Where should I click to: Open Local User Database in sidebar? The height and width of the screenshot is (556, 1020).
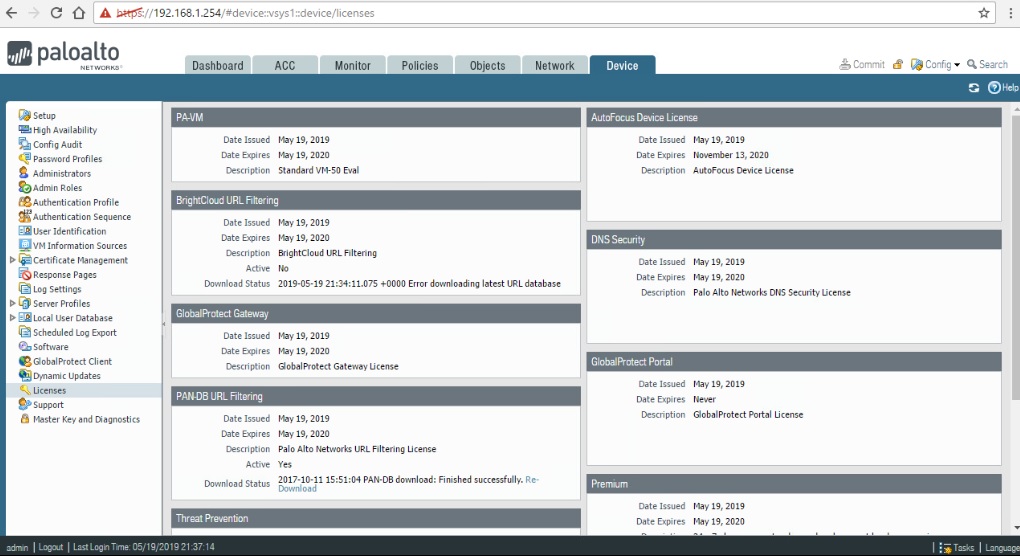click(x=73, y=318)
